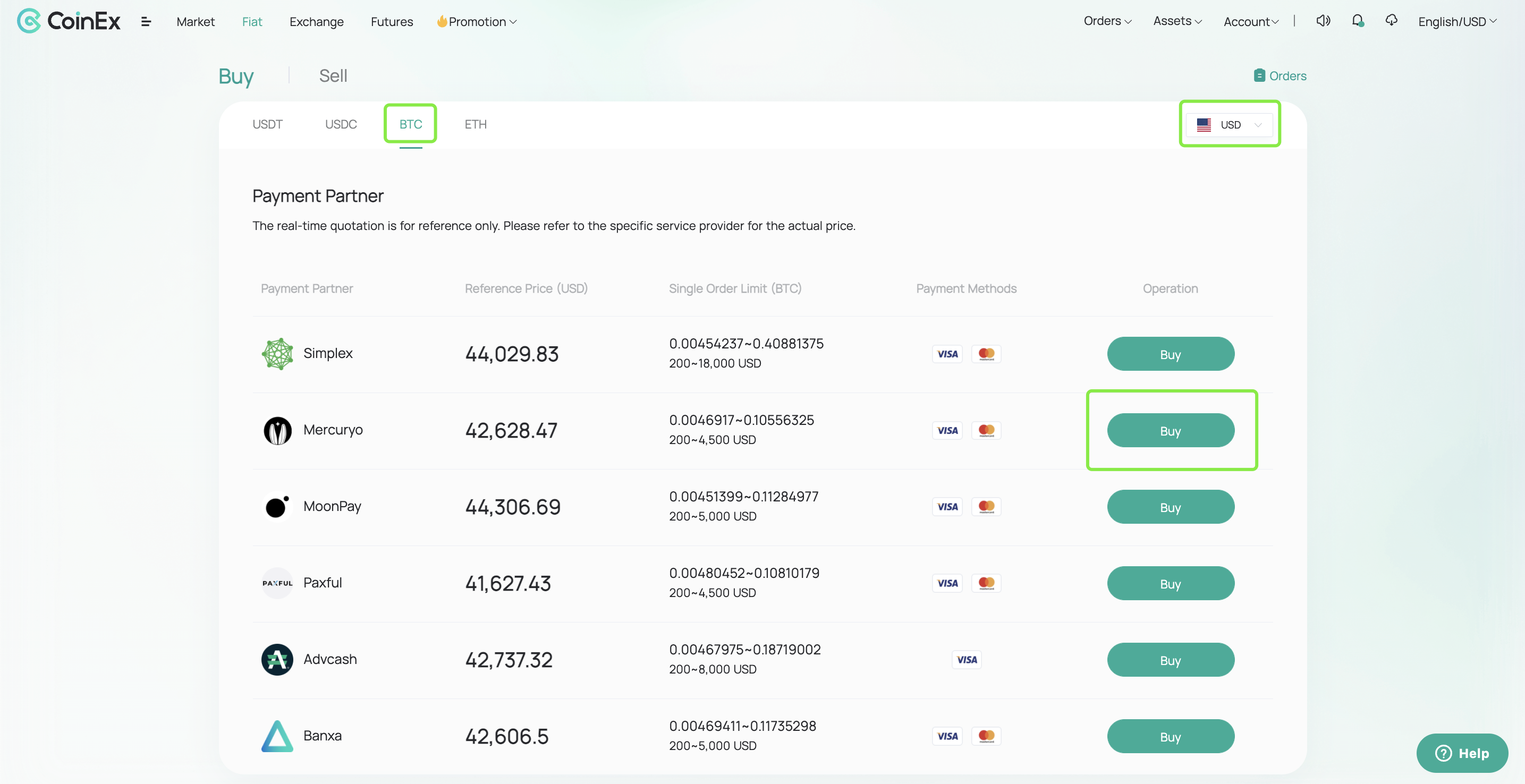Click the MoonPay partner logo
The width and height of the screenshot is (1525, 784).
tap(277, 507)
